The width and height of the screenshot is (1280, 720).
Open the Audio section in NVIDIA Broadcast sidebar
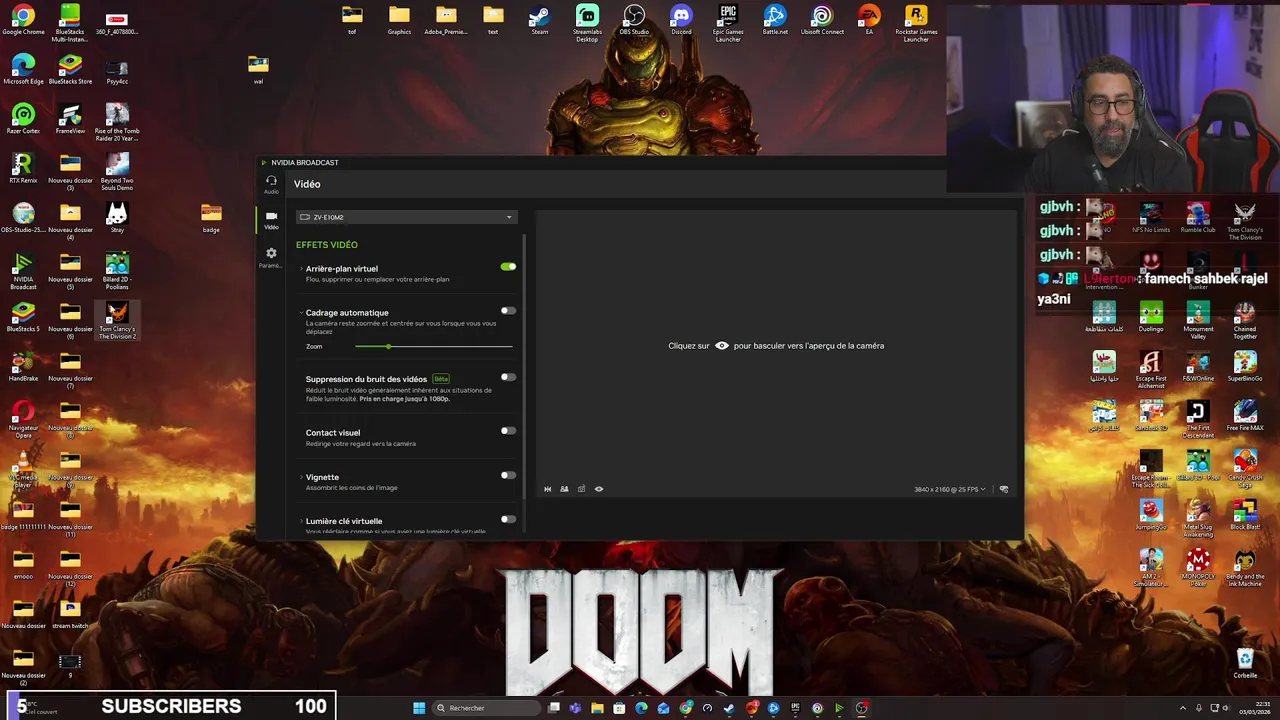tap(271, 185)
